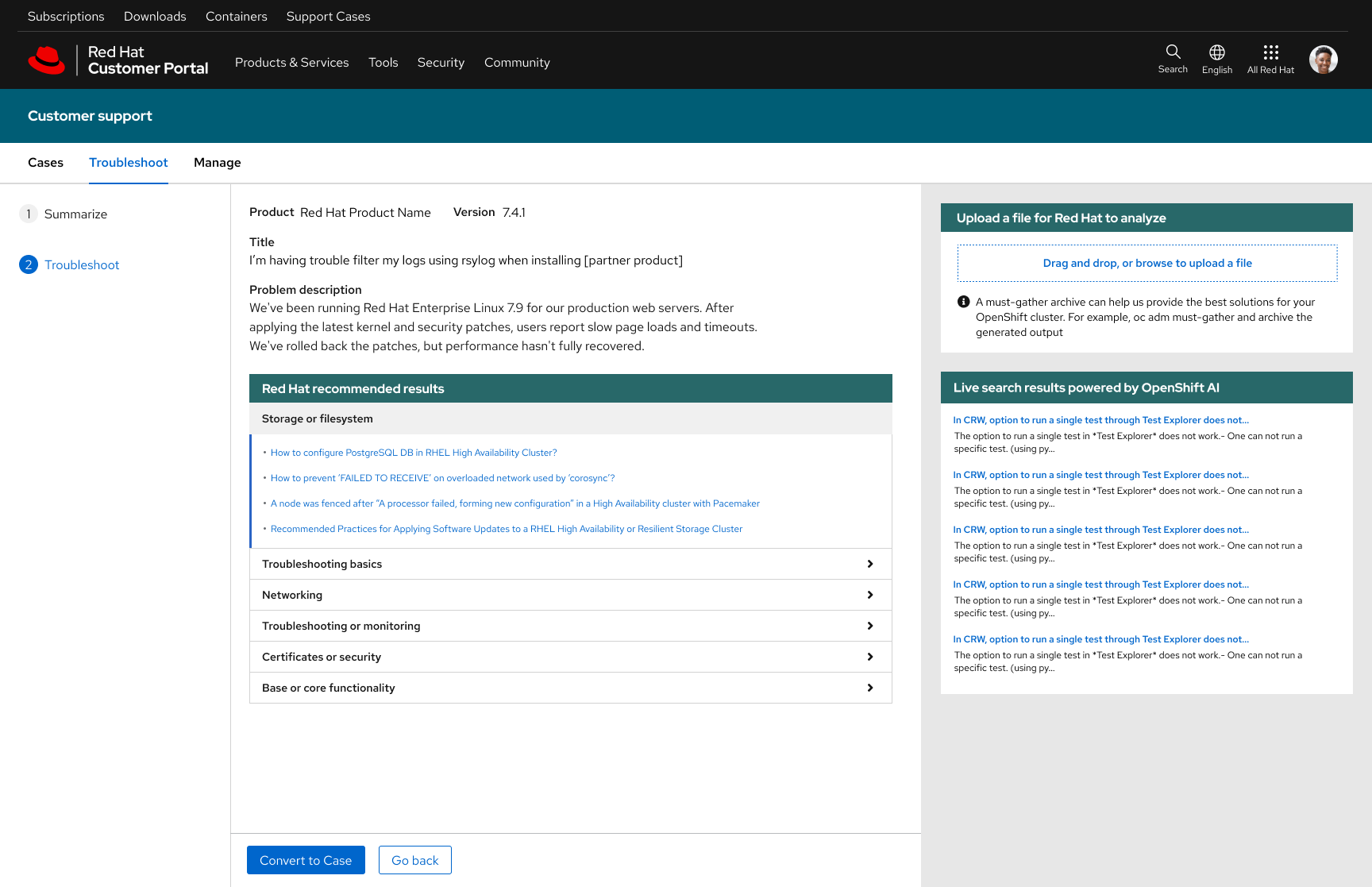Open Containers in top bar

[x=237, y=16]
